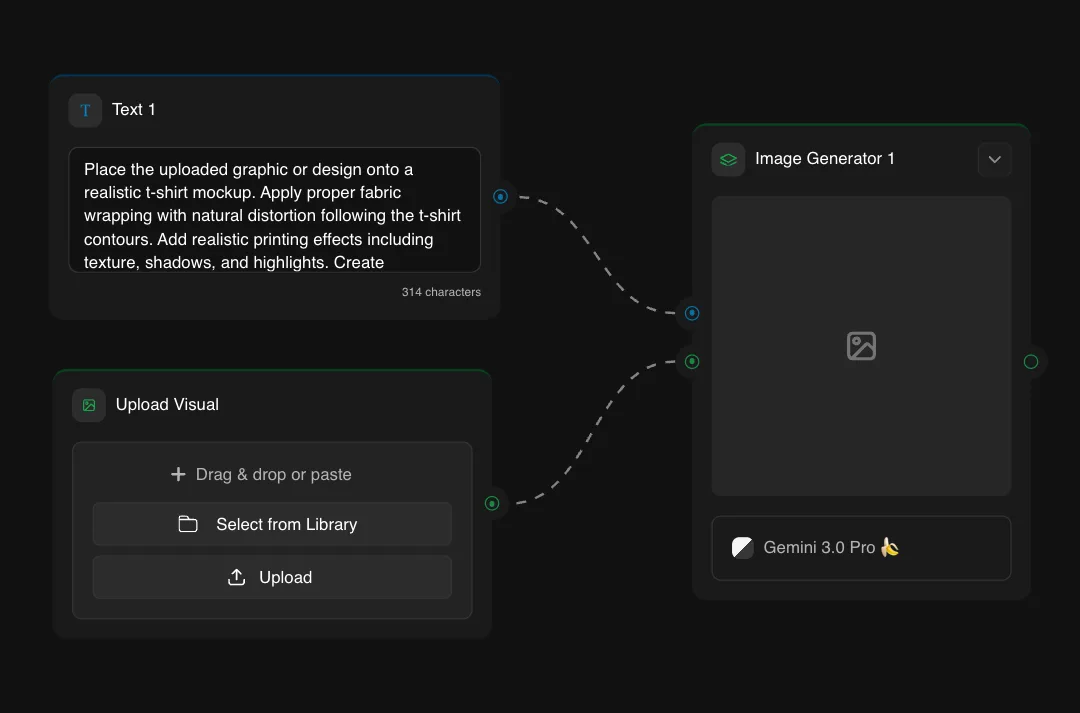The height and width of the screenshot is (713, 1080).
Task: Open the Gemini 3.0 Pro model selector
Action: (x=860, y=548)
